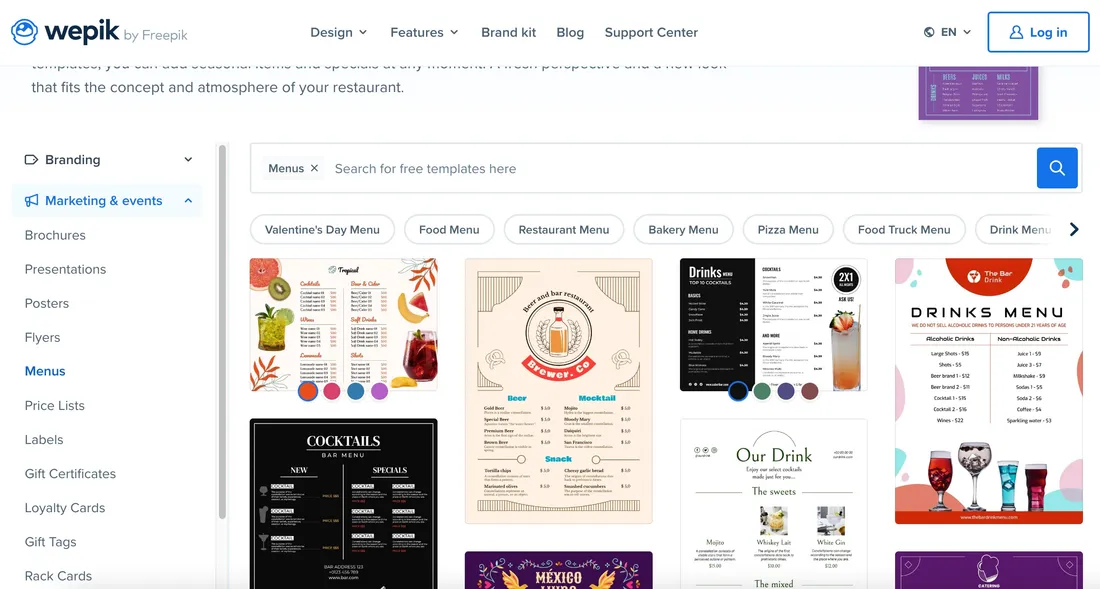Viewport: 1100px width, 589px height.
Task: Click the Branding tag icon in sidebar
Action: 31,160
